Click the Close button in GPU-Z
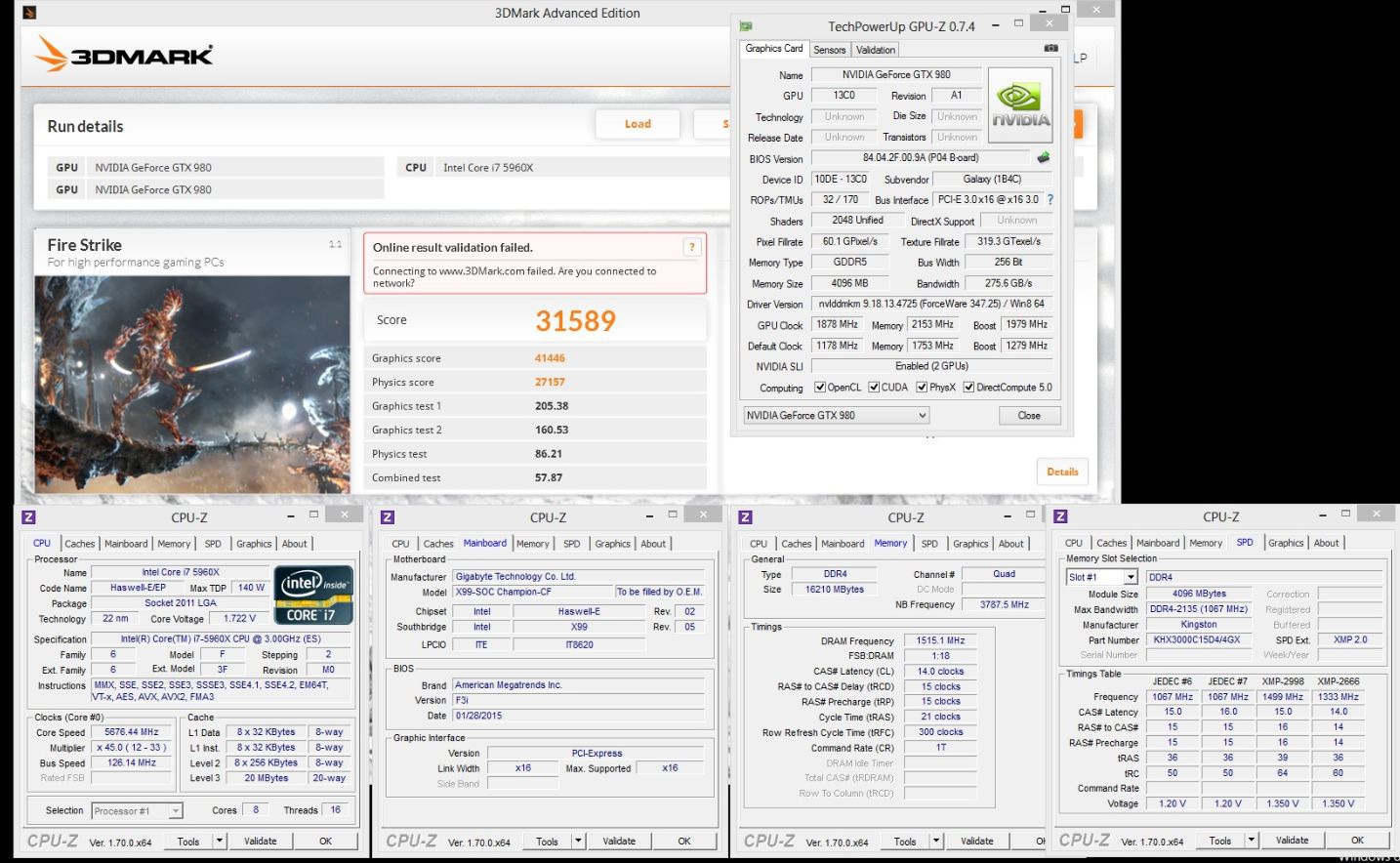The width and height of the screenshot is (1400, 863). [x=1029, y=416]
